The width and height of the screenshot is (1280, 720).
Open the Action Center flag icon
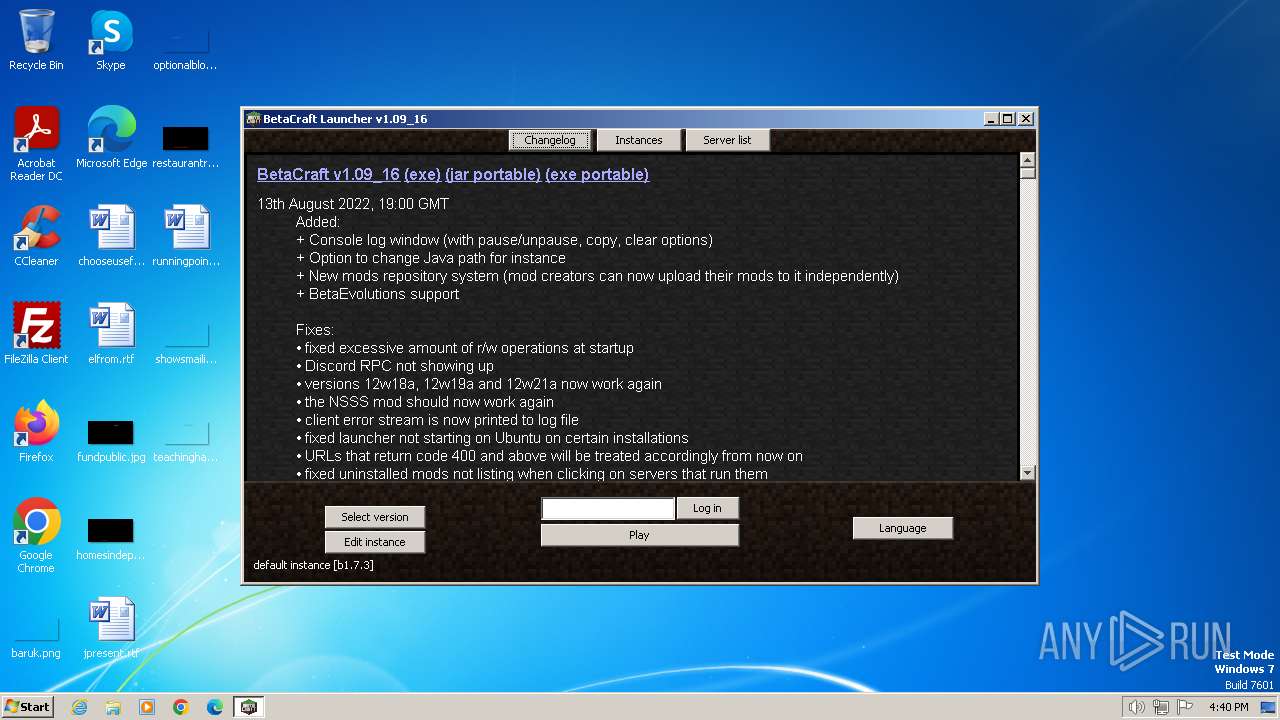coord(1185,707)
